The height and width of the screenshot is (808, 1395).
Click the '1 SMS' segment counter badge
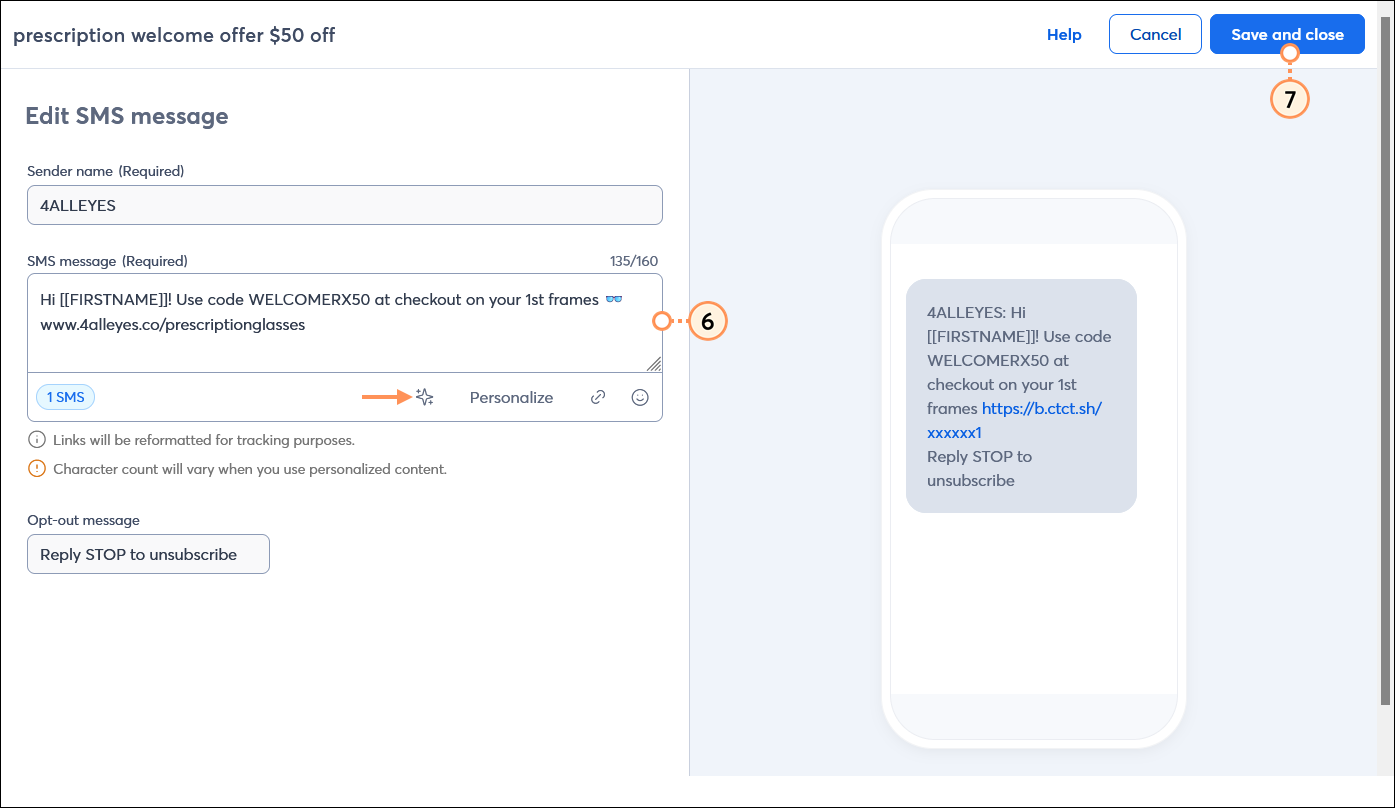(x=64, y=397)
